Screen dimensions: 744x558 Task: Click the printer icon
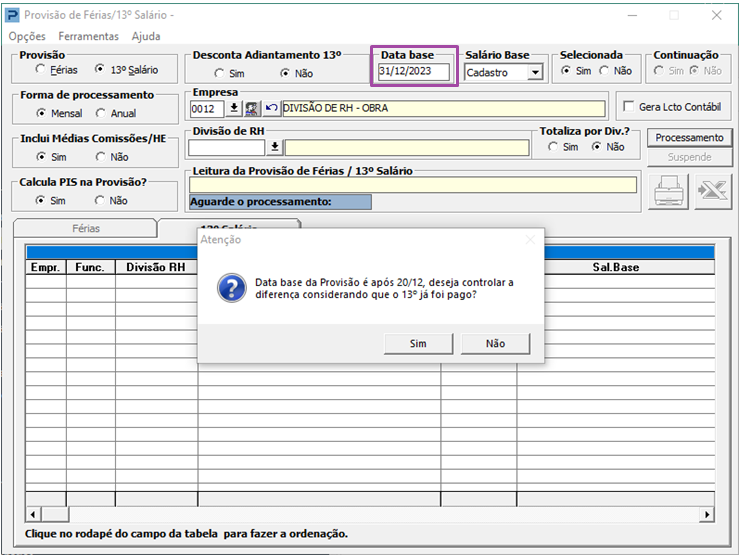click(x=670, y=191)
